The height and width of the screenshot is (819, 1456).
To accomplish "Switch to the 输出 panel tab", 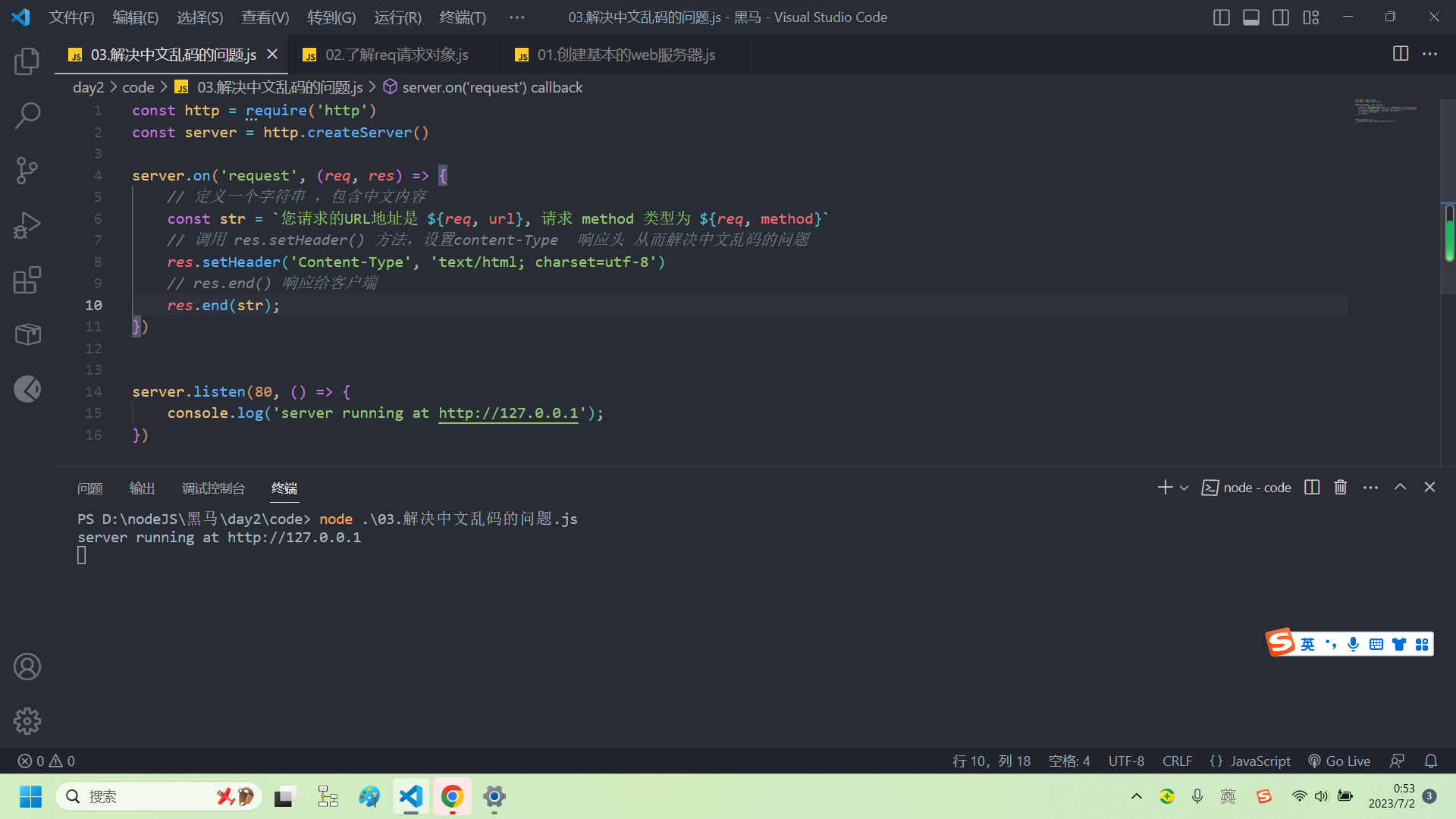I will [x=142, y=488].
